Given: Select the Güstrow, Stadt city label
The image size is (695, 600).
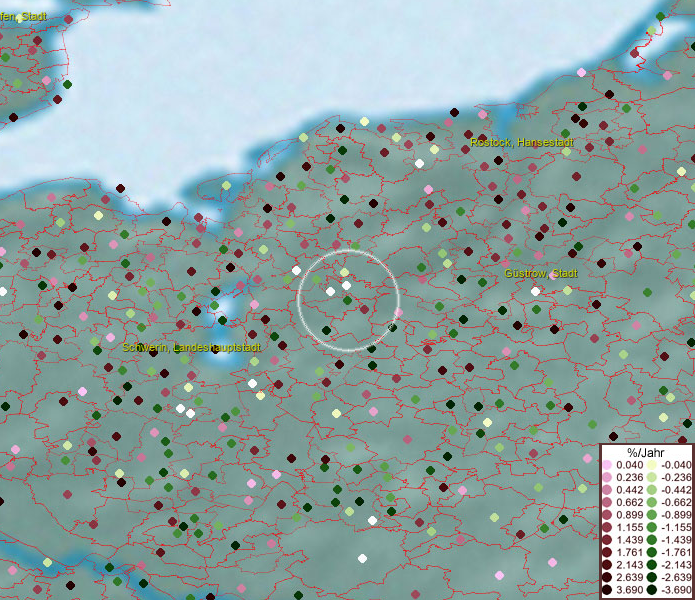Looking at the screenshot, I should tap(540, 273).
